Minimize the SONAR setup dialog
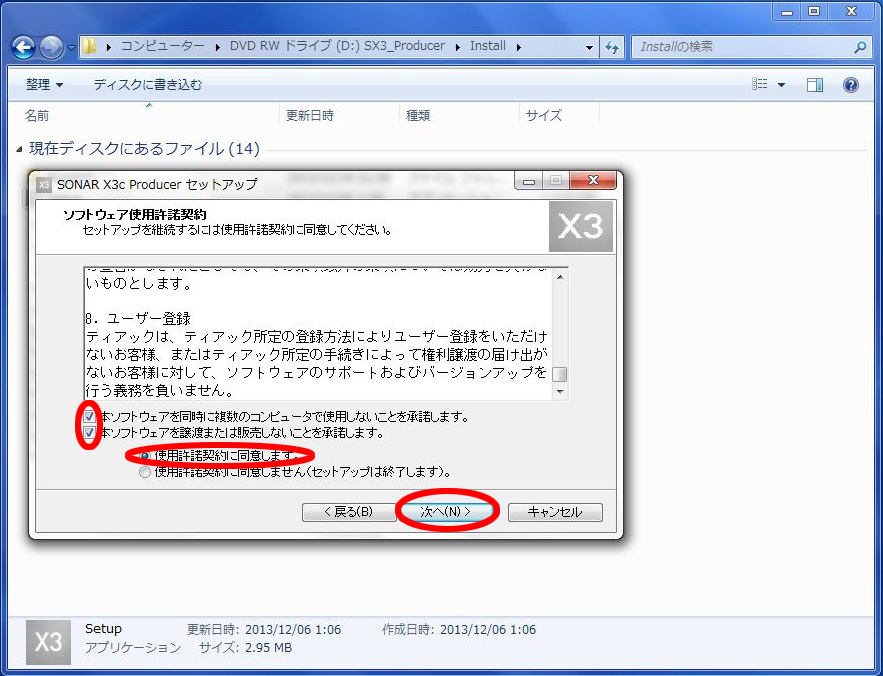This screenshot has height=676, width=883. [528, 181]
